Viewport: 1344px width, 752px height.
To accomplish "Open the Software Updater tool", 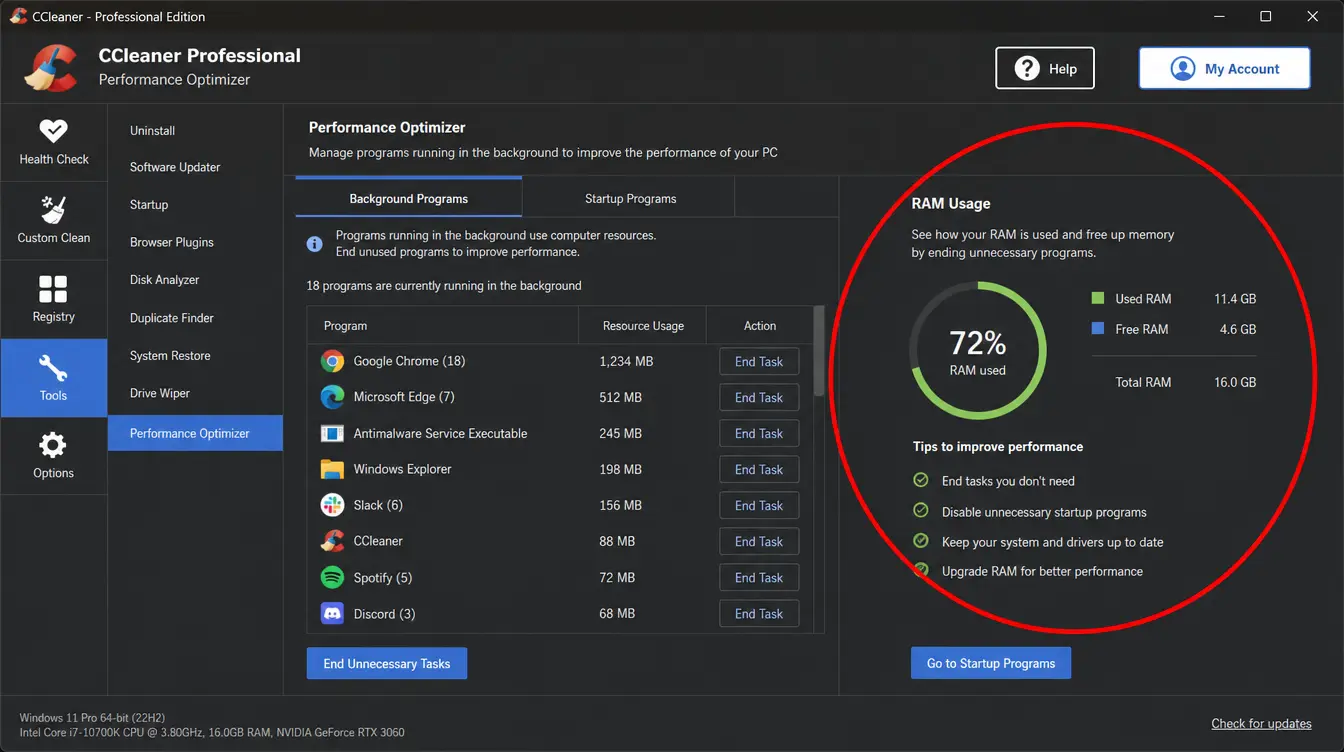I will [175, 168].
